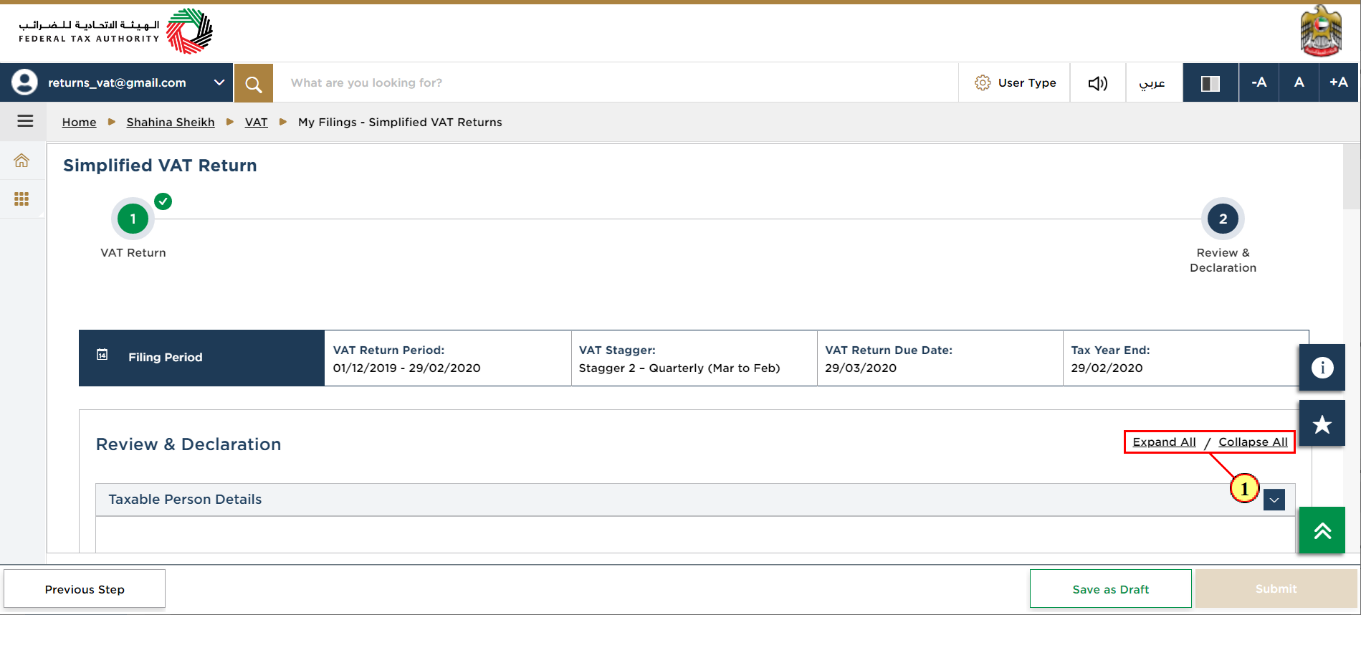Image resolution: width=1361 pixels, height=648 pixels.
Task: Click Collapse All link
Action: click(x=1253, y=442)
